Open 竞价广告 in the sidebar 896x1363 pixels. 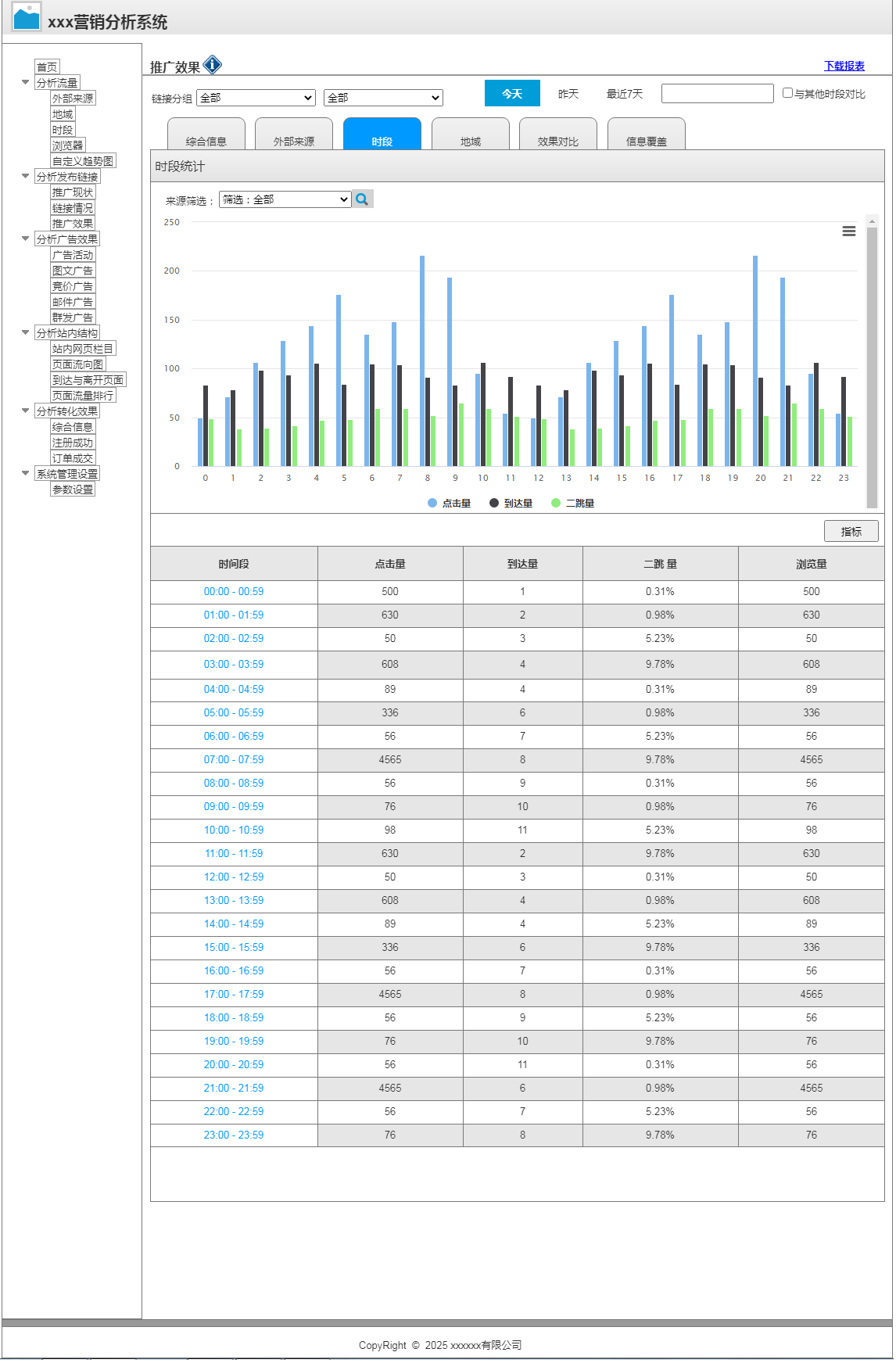click(73, 286)
